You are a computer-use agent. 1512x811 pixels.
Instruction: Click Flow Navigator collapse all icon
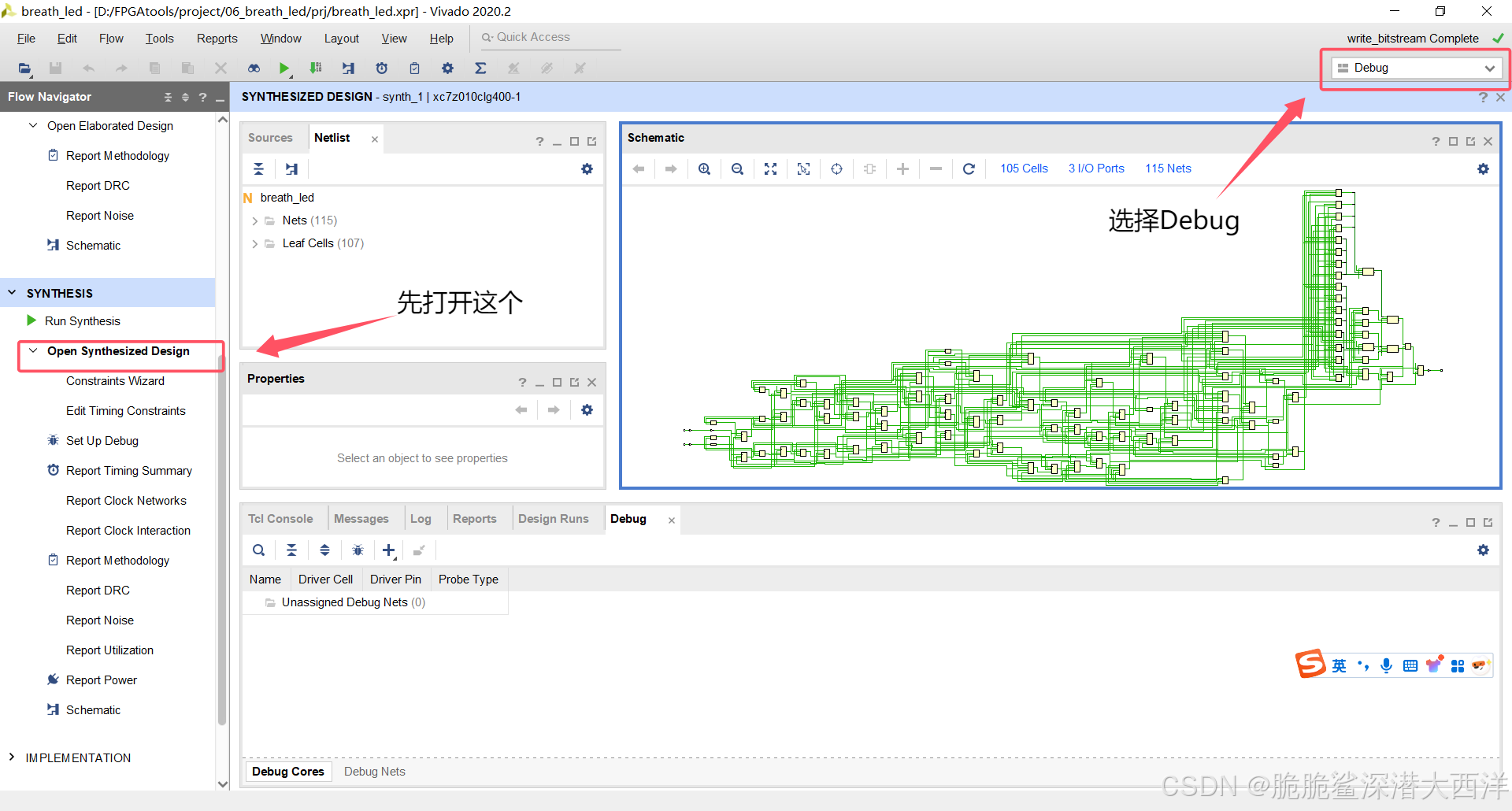(x=168, y=97)
